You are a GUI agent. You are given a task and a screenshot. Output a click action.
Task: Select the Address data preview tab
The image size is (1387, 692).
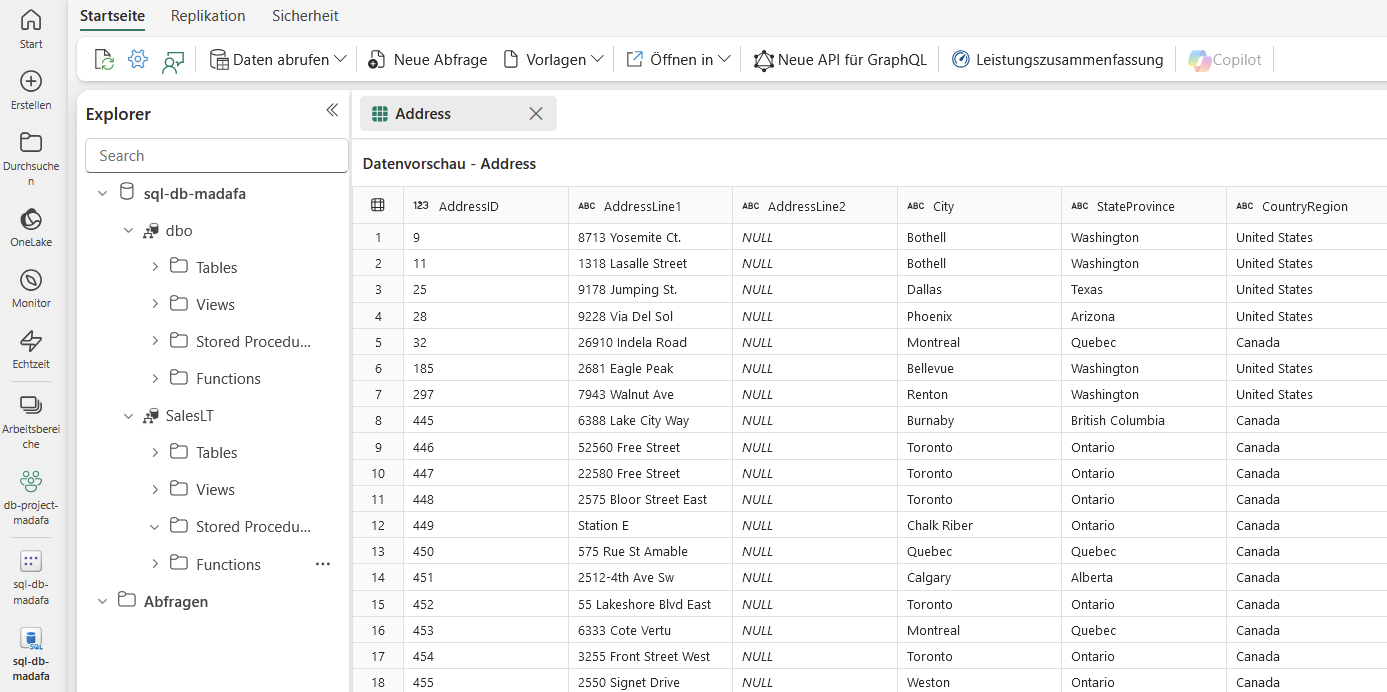[x=458, y=114]
